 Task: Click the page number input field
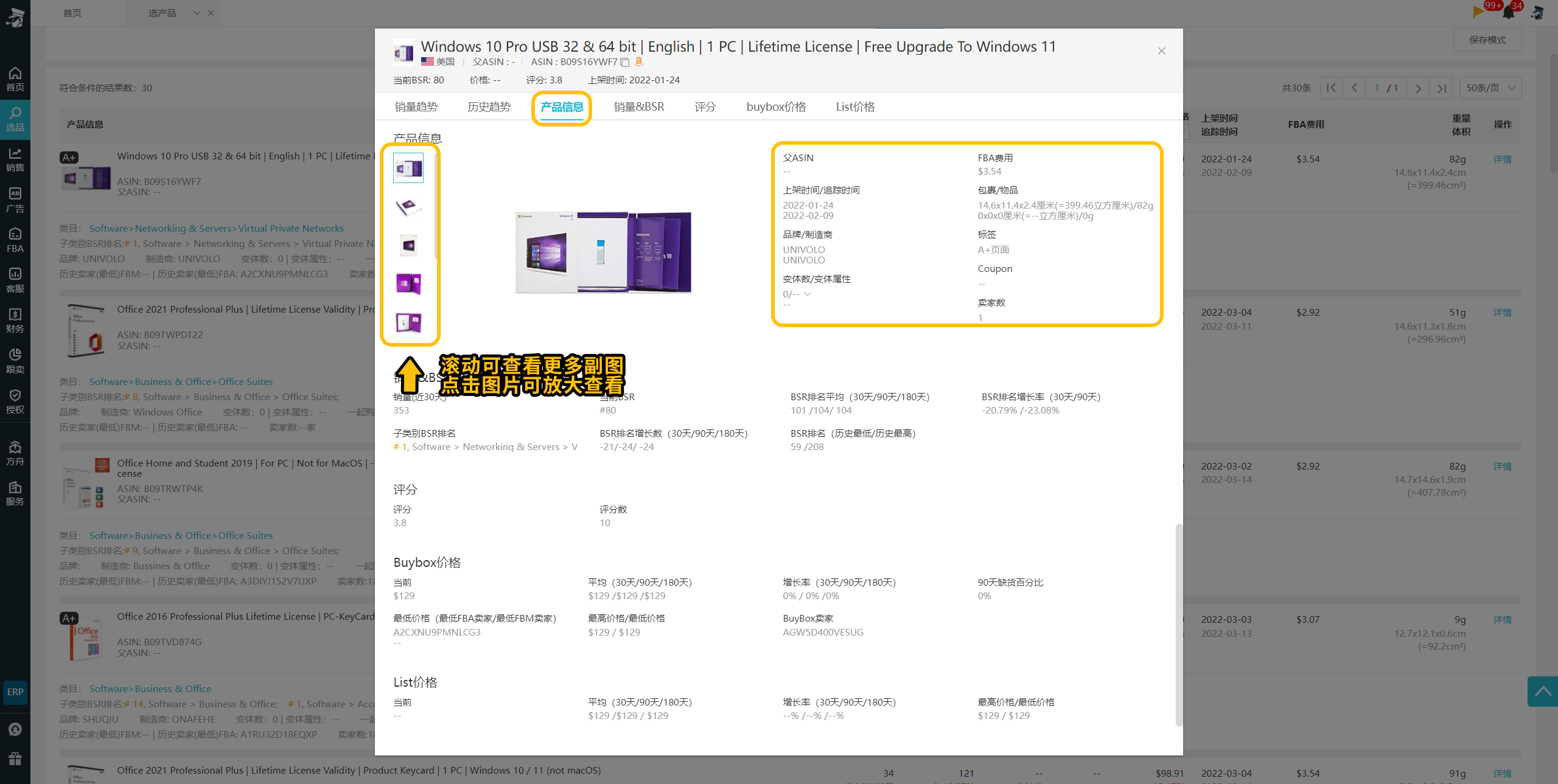click(1377, 88)
